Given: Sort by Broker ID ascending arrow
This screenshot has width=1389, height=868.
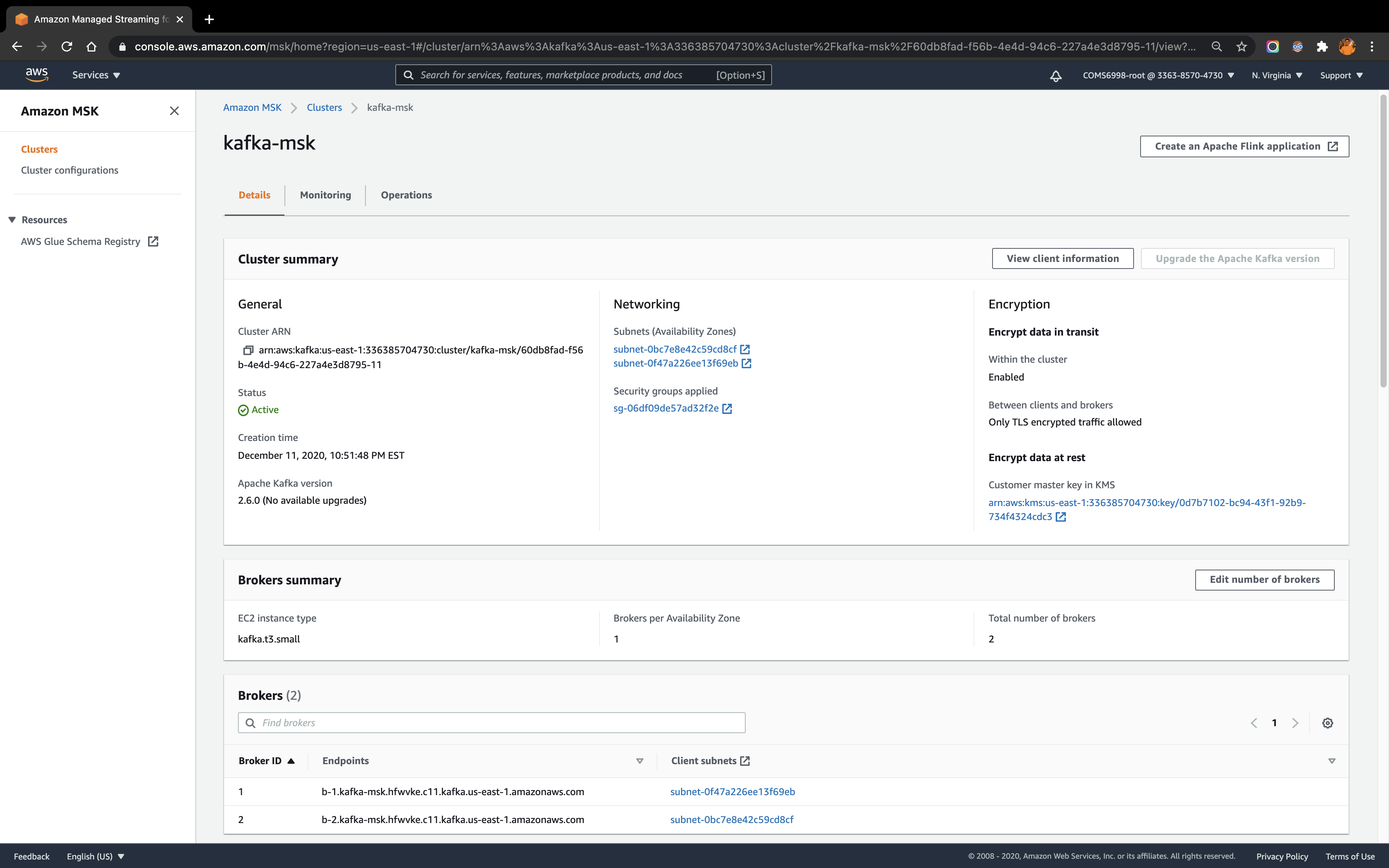Looking at the screenshot, I should coord(291,761).
